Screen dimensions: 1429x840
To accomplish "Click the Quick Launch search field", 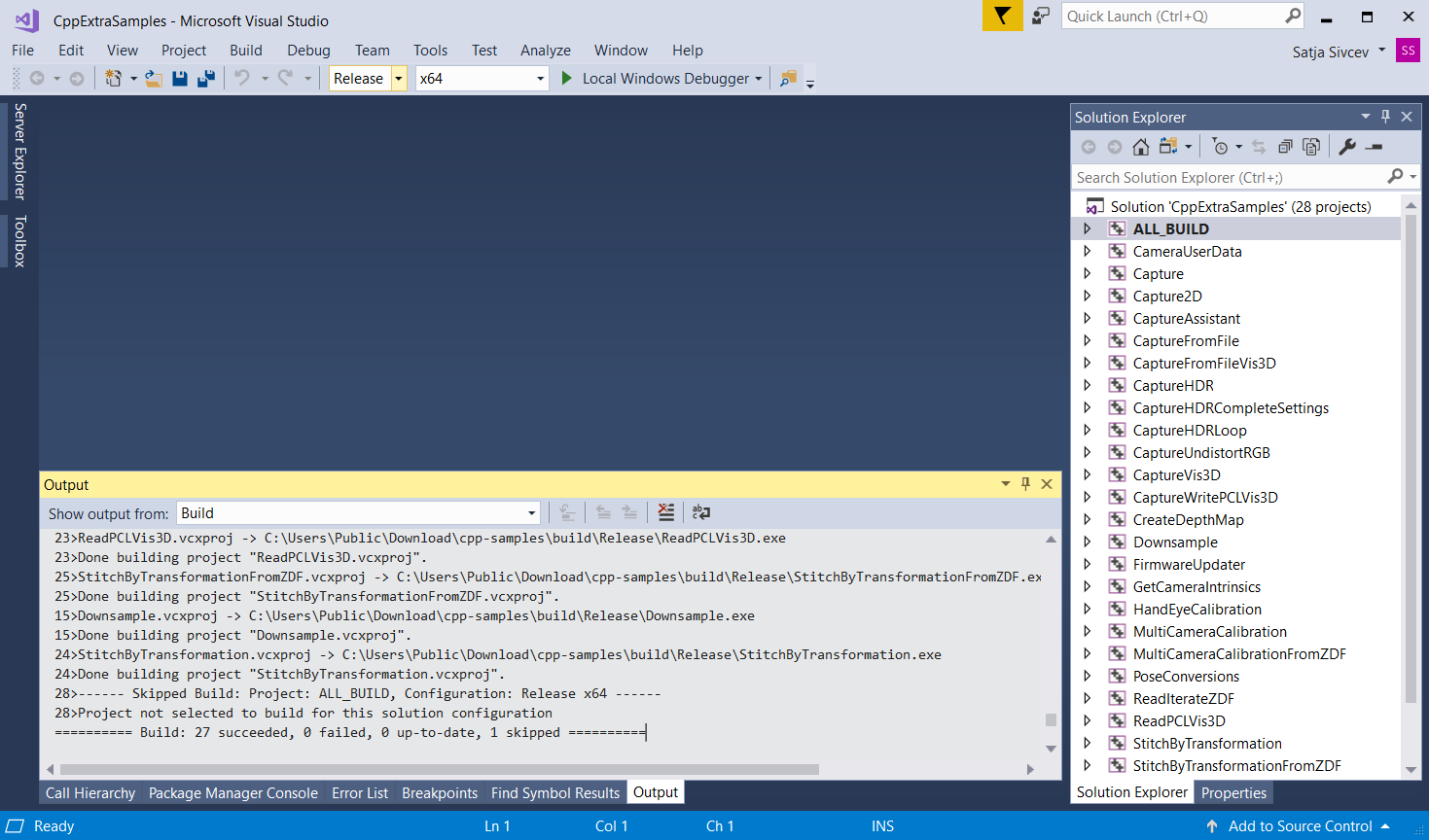I will 1174,16.
